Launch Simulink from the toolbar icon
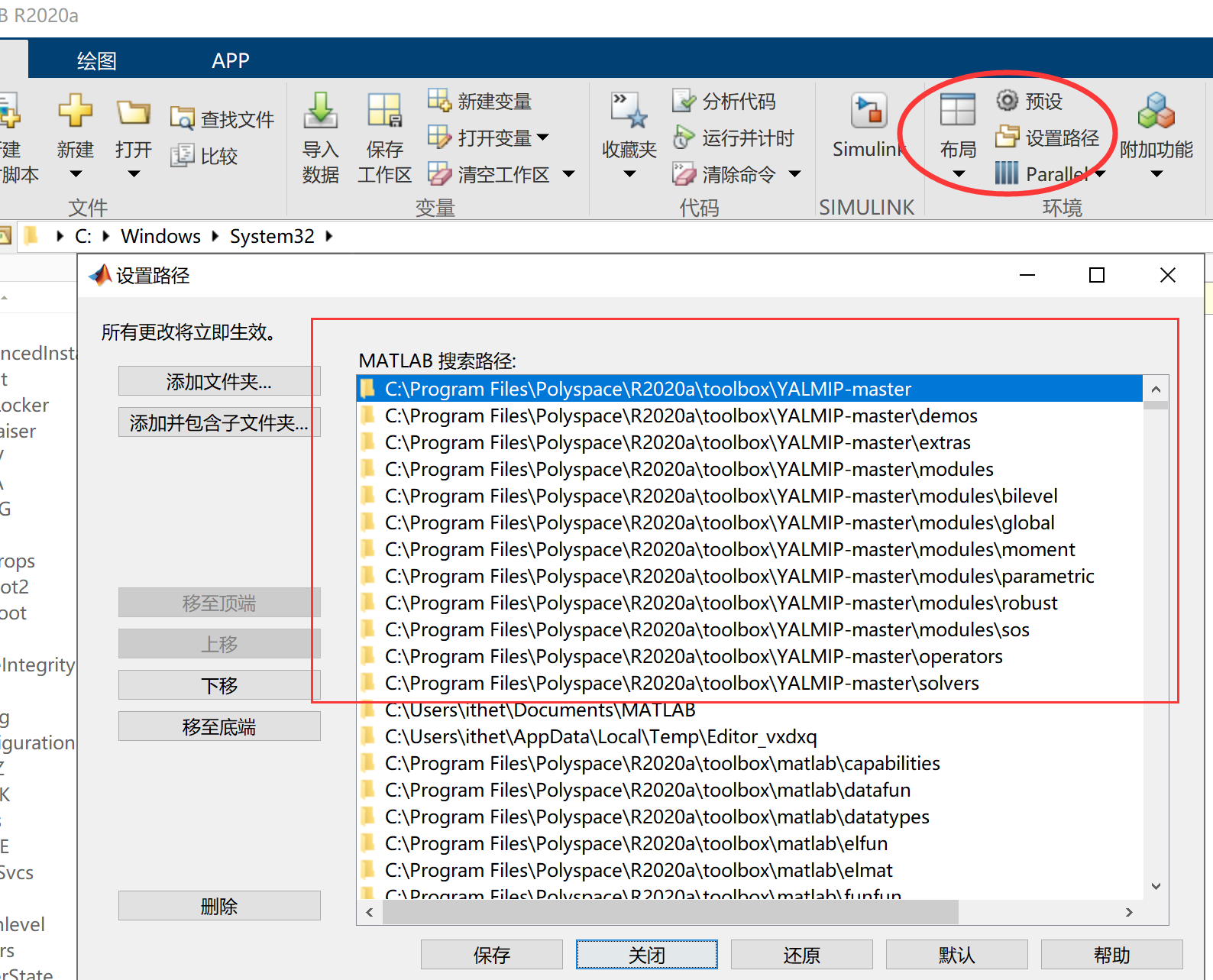 point(869,111)
